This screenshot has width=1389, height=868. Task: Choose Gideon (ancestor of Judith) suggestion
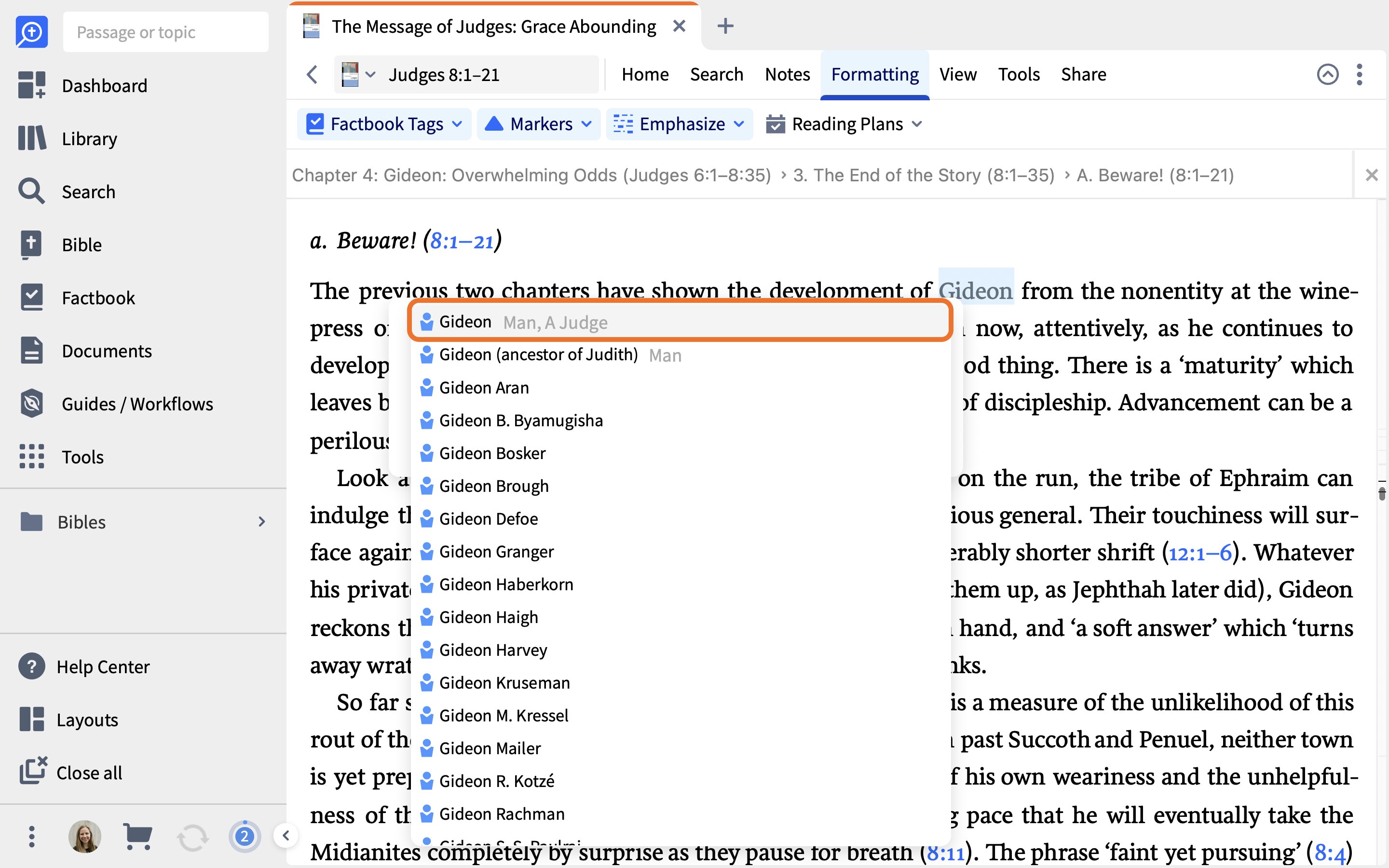click(x=680, y=355)
